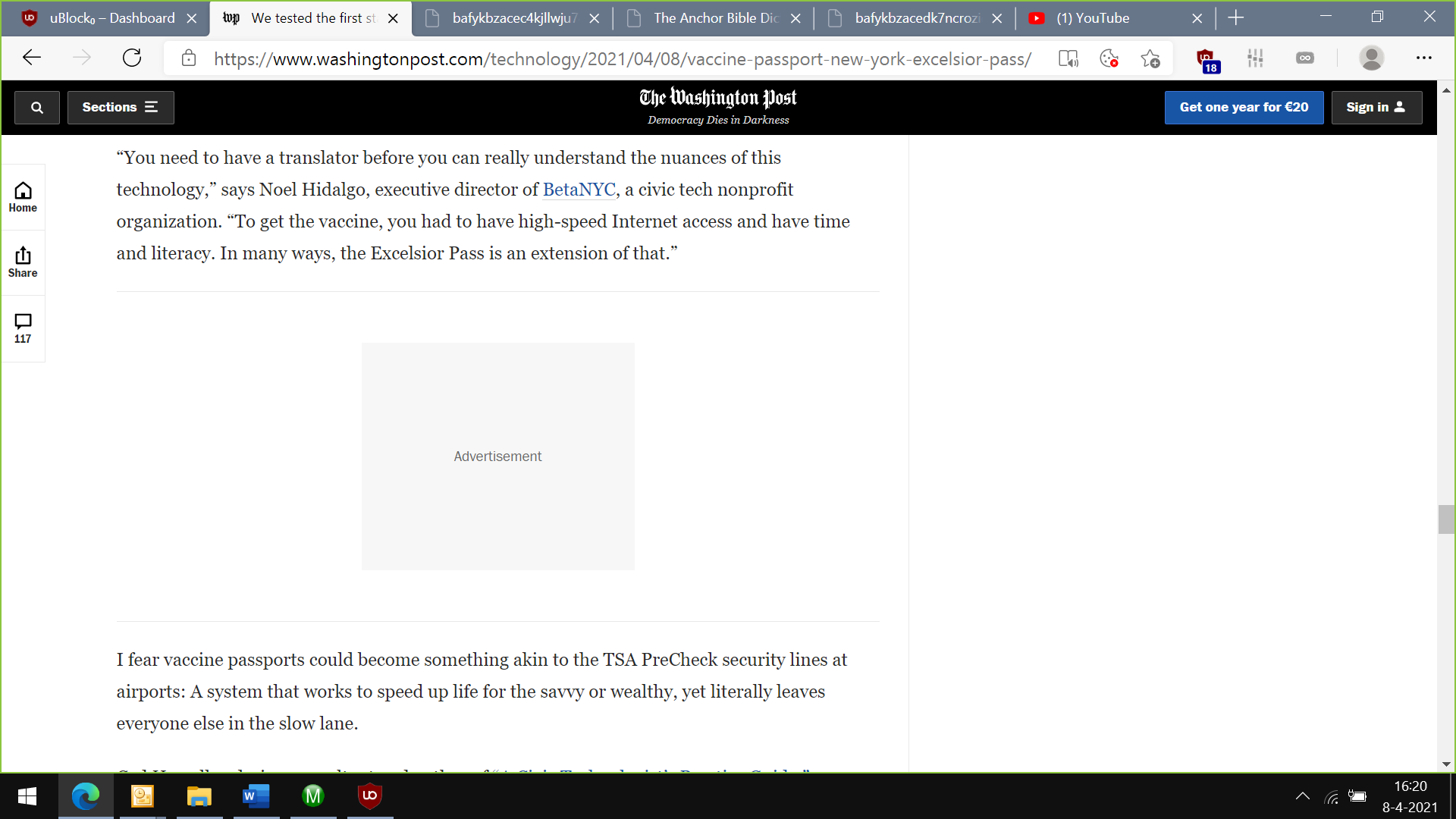The width and height of the screenshot is (1456, 819).
Task: Open the Share icon in the sidebar
Action: [x=23, y=262]
